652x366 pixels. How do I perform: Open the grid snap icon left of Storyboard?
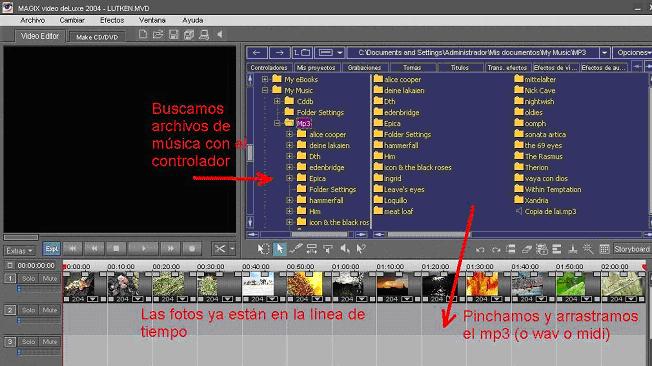[x=604, y=249]
